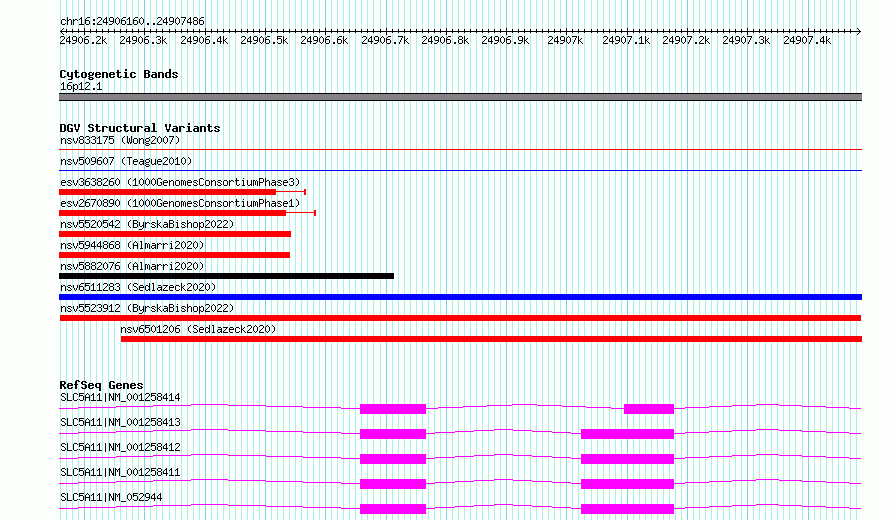Open nsv6511283 (Sedlazeck2020) label
The height and width of the screenshot is (520, 890).
(138, 287)
